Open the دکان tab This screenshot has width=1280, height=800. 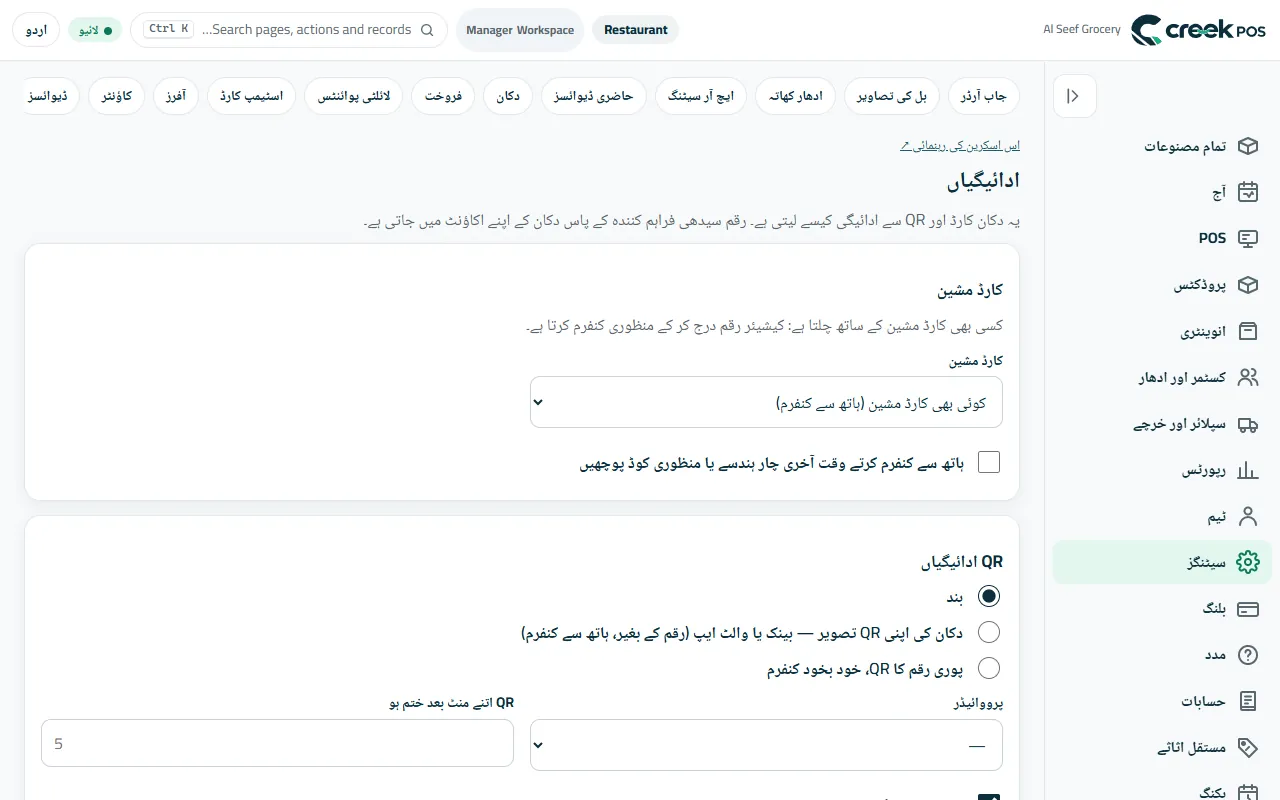508,96
